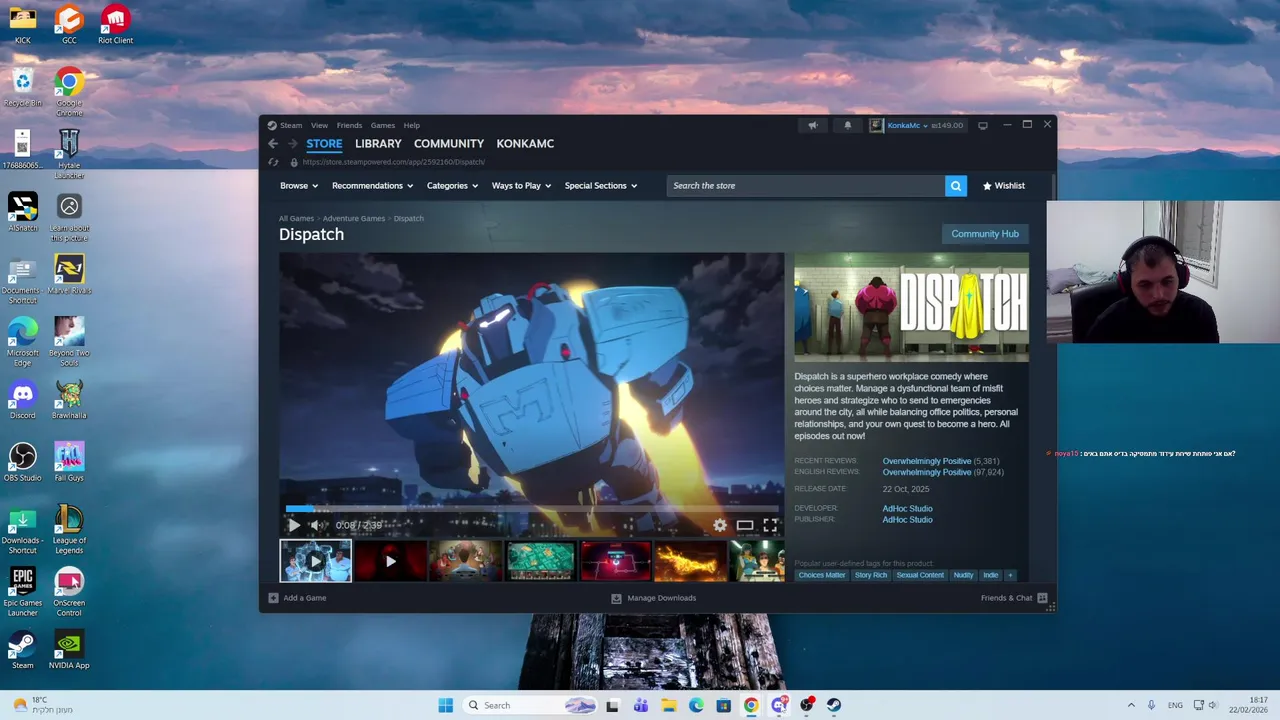This screenshot has height=720, width=1280.
Task: Select the second trailer video thumbnail
Action: (x=391, y=561)
